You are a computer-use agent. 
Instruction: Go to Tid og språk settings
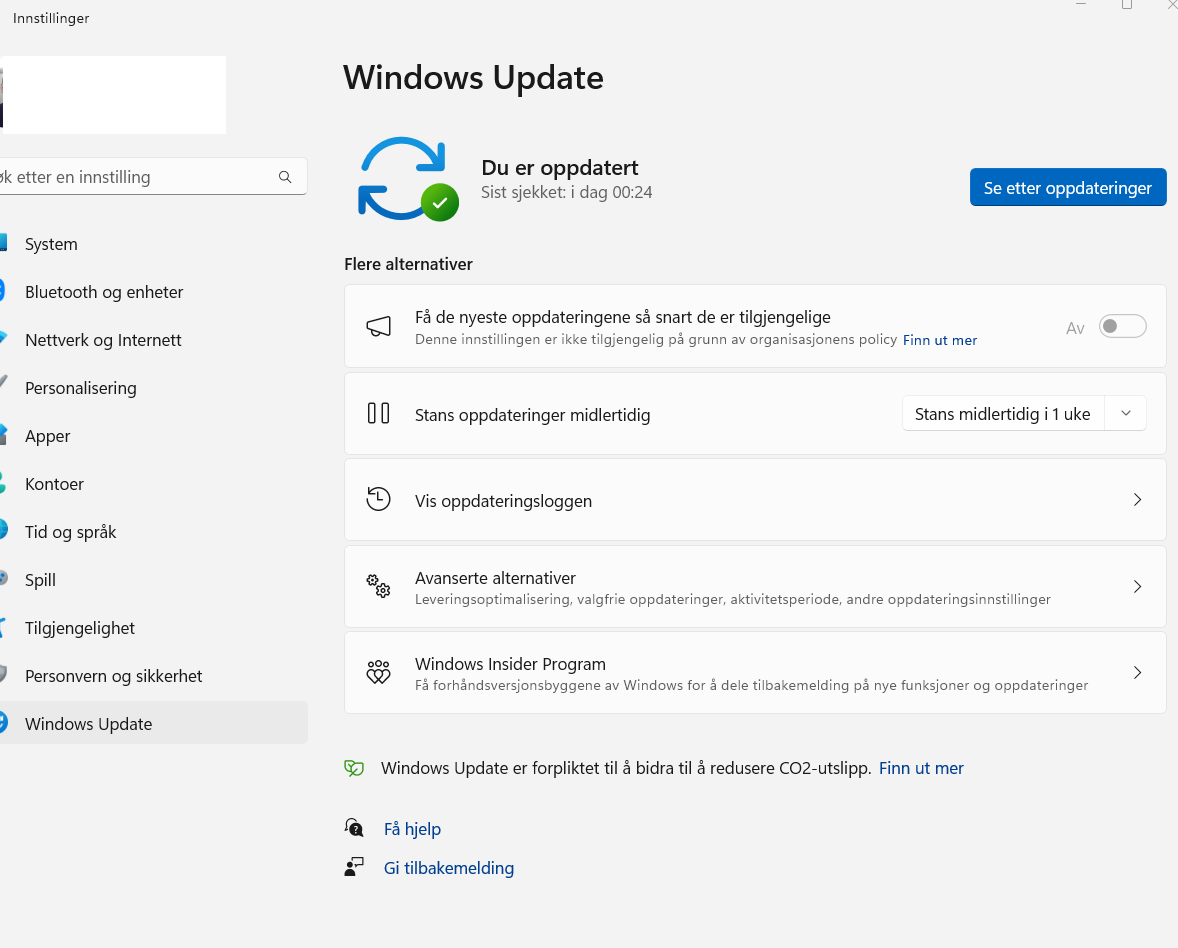tap(70, 532)
